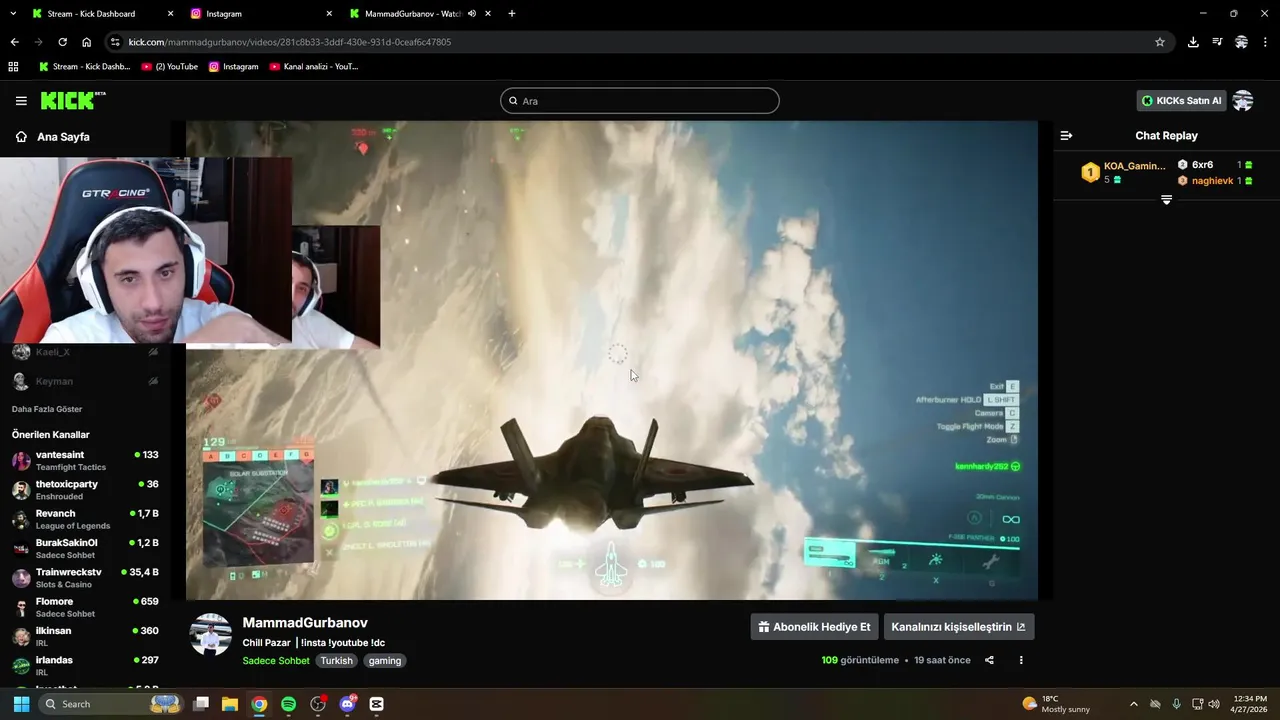The image size is (1280, 720).
Task: Go back in browser history
Action: coord(14,42)
